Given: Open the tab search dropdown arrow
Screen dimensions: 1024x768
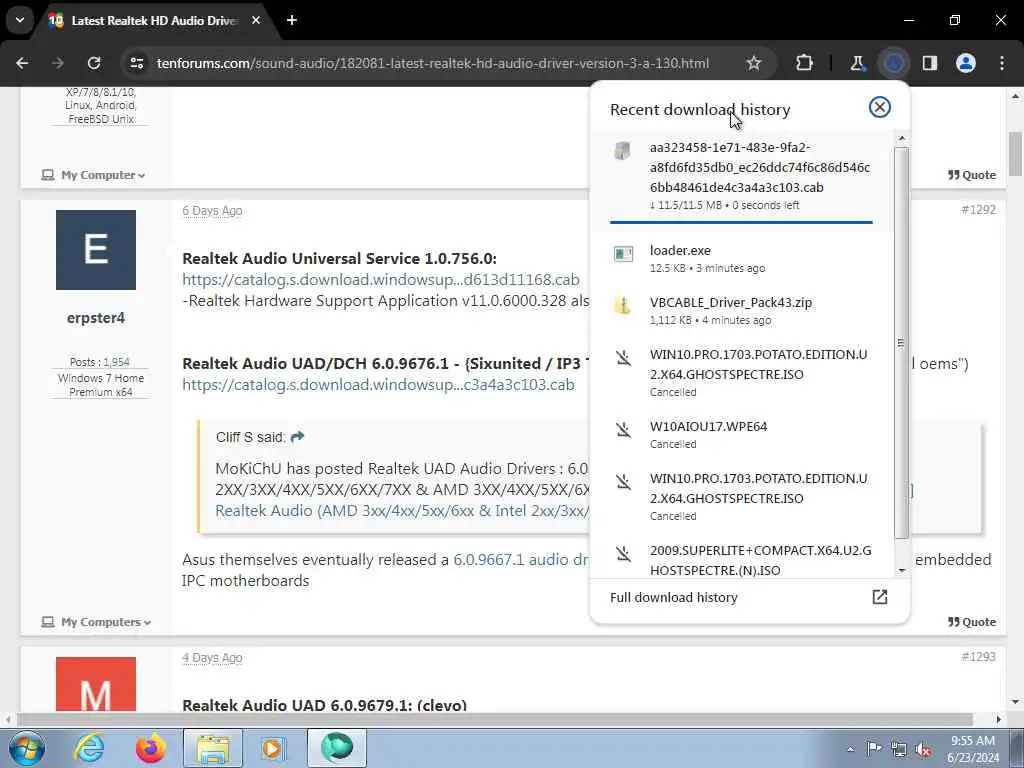Looking at the screenshot, I should tap(20, 20).
